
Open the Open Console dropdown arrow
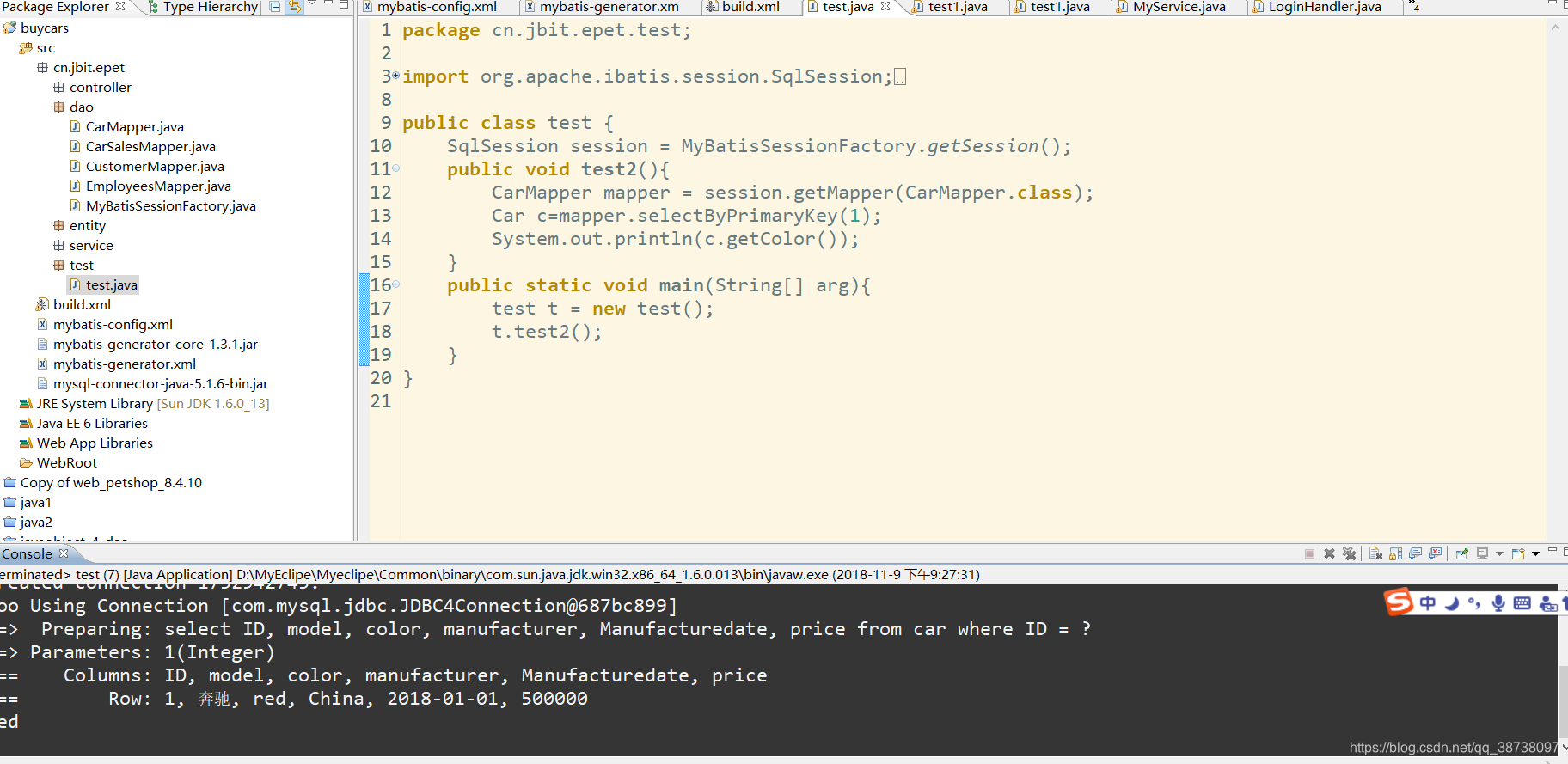click(x=1535, y=553)
